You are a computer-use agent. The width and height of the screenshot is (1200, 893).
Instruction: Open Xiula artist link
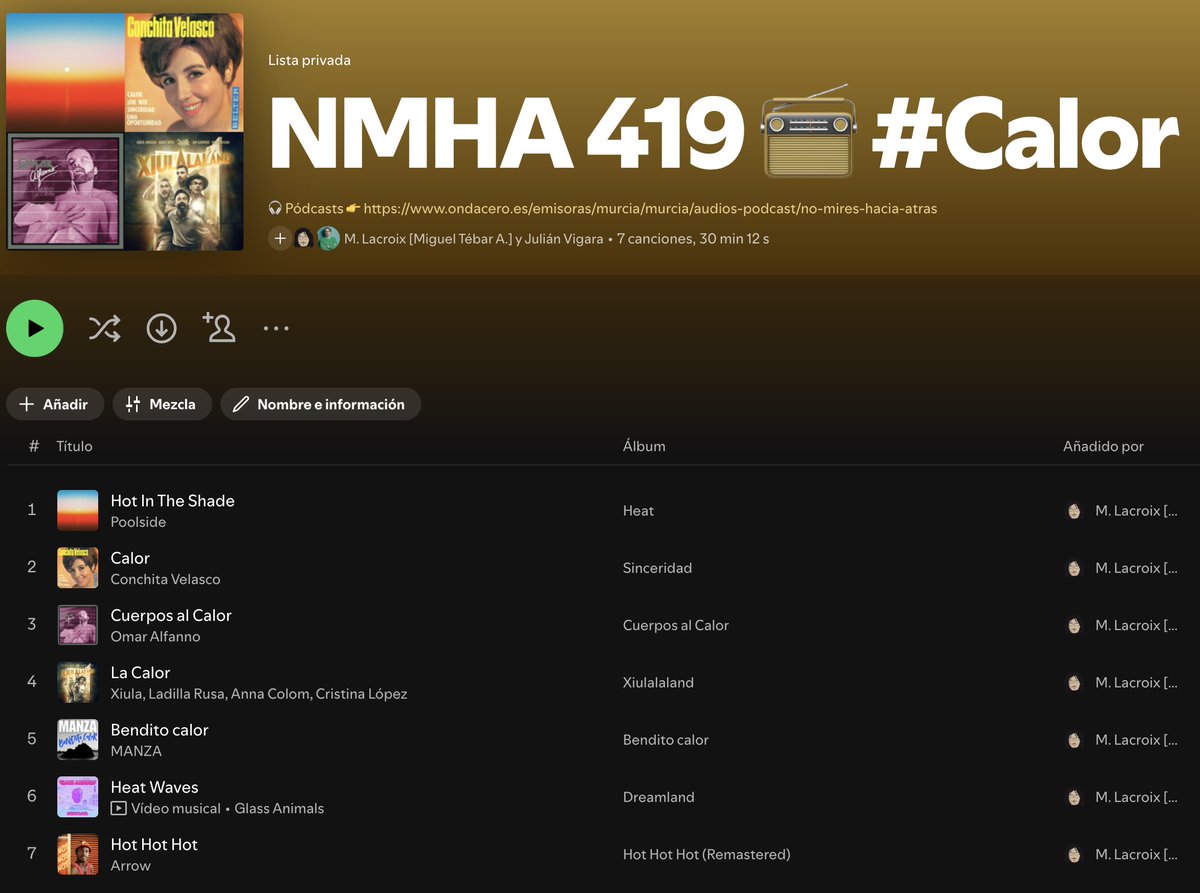tap(125, 693)
